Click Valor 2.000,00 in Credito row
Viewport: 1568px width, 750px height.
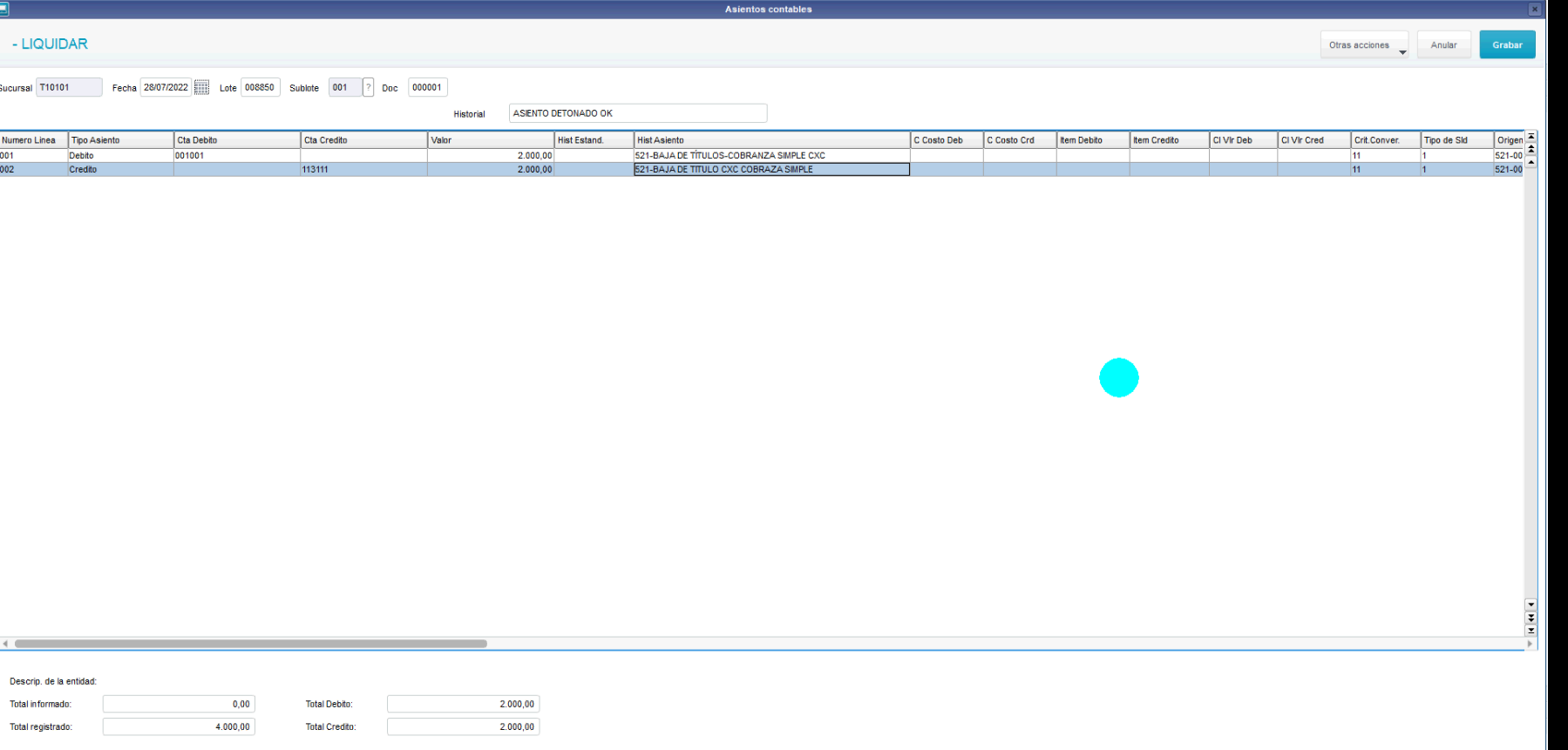[x=491, y=170]
